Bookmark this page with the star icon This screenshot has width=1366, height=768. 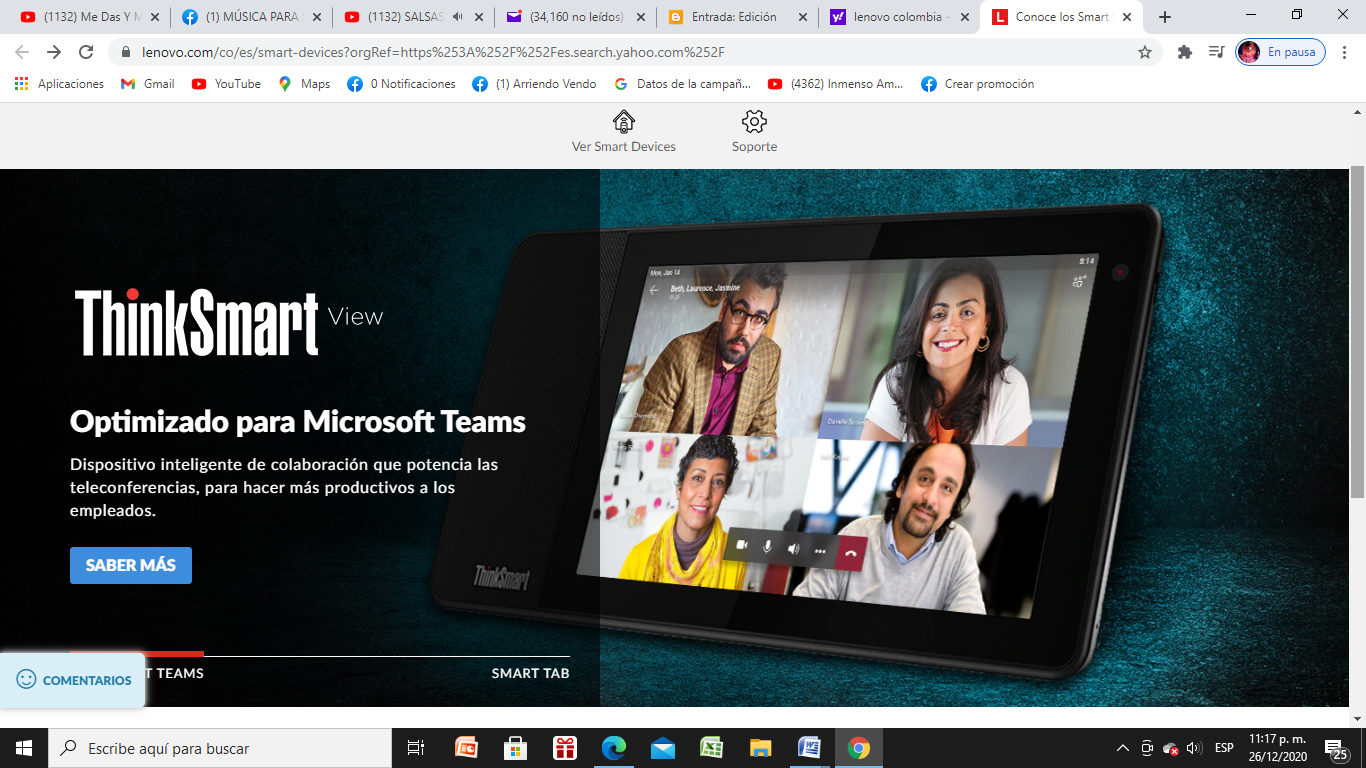click(x=1145, y=52)
